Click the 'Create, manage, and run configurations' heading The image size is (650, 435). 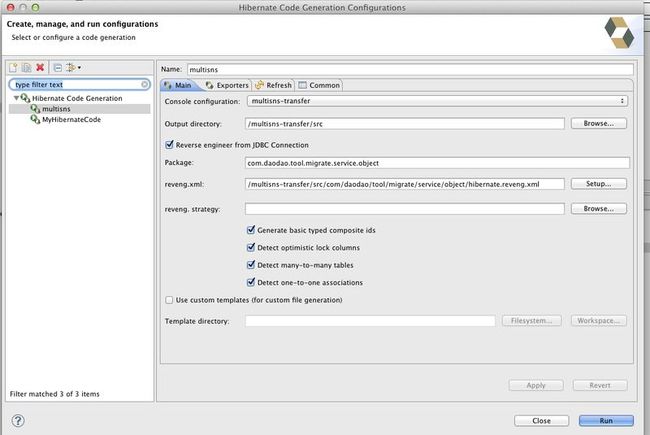82,24
